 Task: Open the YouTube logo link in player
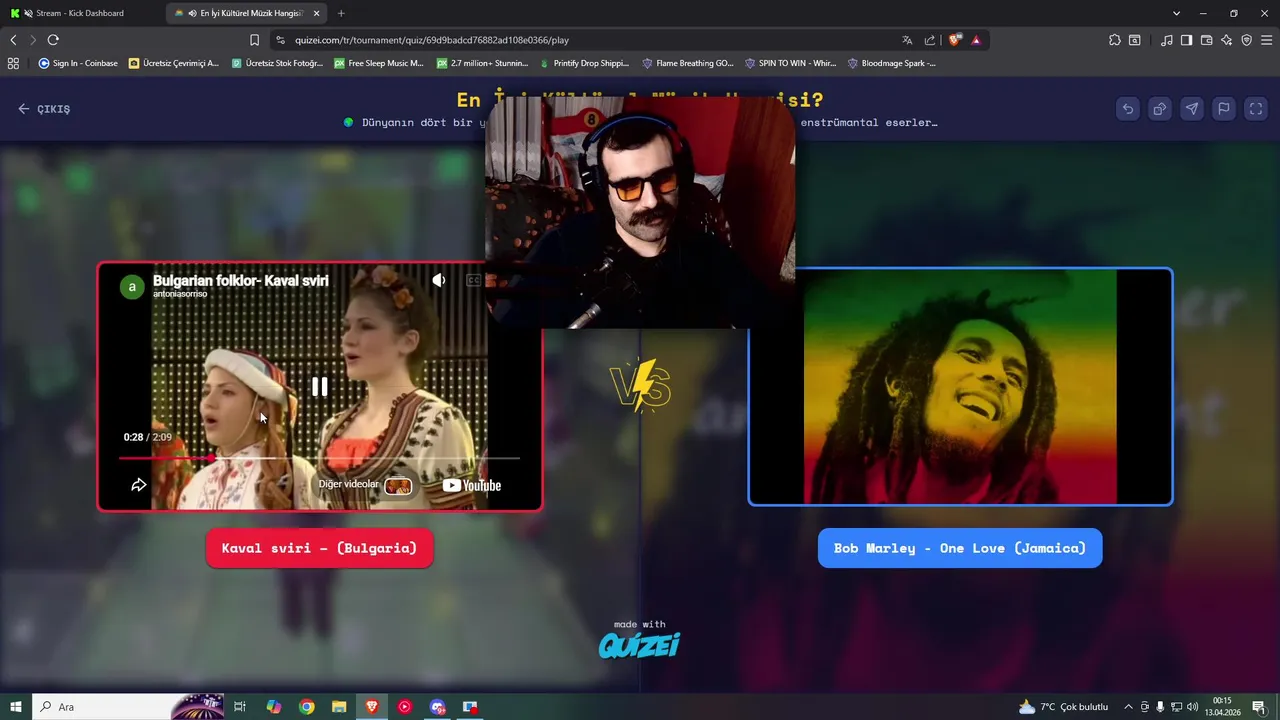pyautogui.click(x=472, y=485)
